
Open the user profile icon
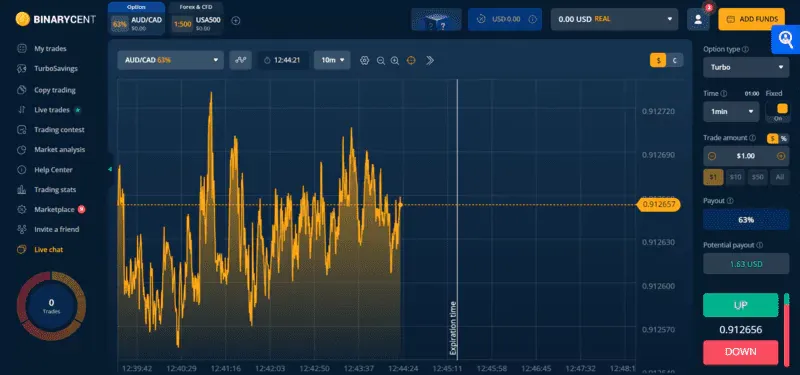click(x=698, y=19)
